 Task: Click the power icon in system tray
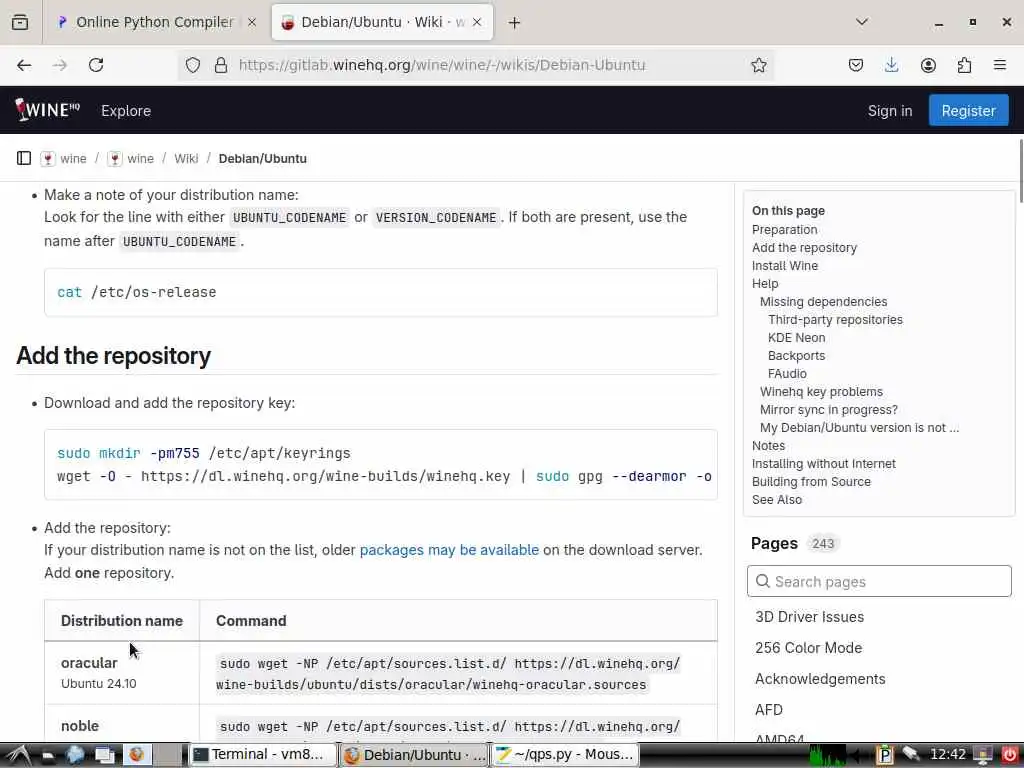(x=1009, y=755)
